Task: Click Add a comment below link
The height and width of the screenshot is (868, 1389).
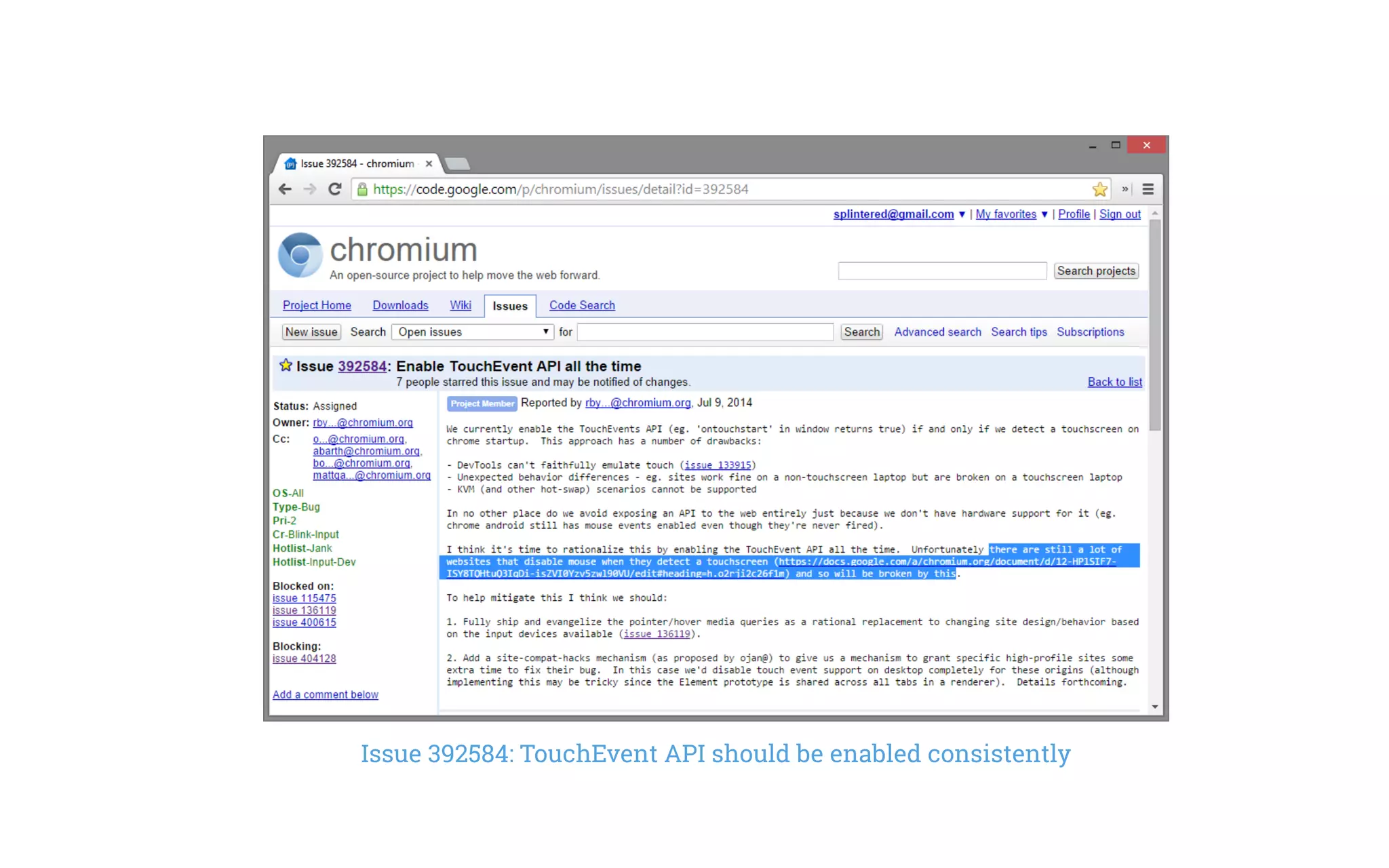Action: pyautogui.click(x=326, y=694)
